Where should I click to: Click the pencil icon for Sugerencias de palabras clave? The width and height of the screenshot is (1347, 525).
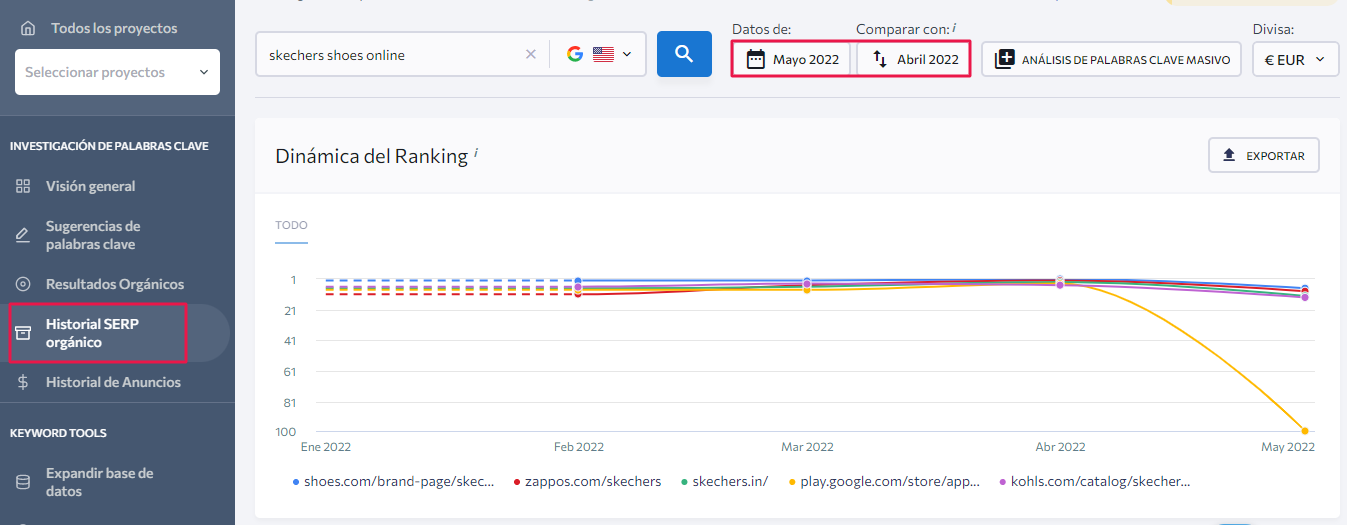[x=23, y=235]
